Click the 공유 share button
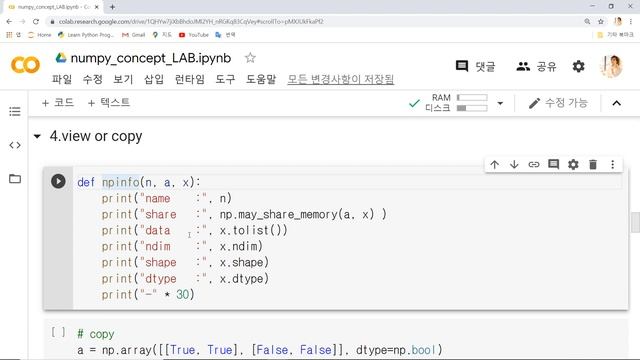This screenshot has width=640, height=360. click(536, 66)
